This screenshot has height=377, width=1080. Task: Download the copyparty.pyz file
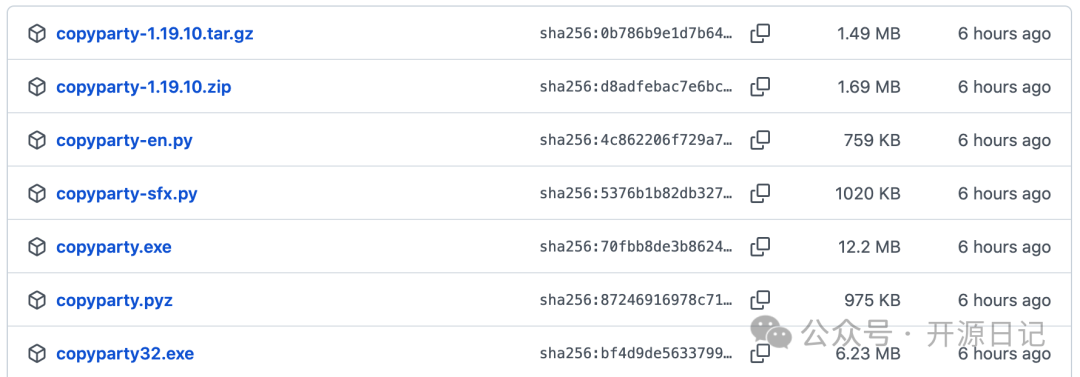114,300
